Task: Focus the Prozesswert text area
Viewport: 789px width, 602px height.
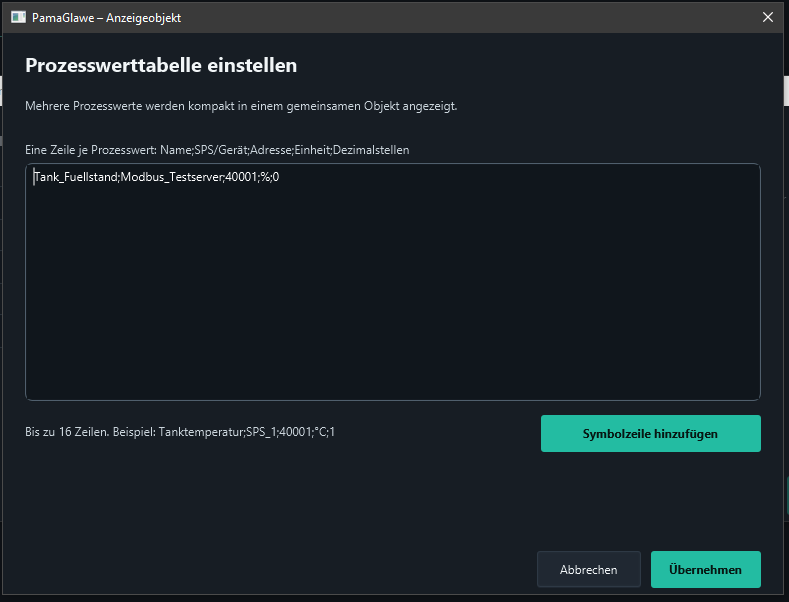Action: (392, 282)
